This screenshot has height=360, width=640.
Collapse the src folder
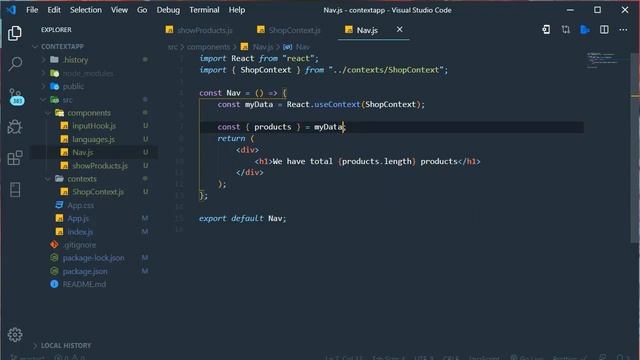tap(67, 100)
